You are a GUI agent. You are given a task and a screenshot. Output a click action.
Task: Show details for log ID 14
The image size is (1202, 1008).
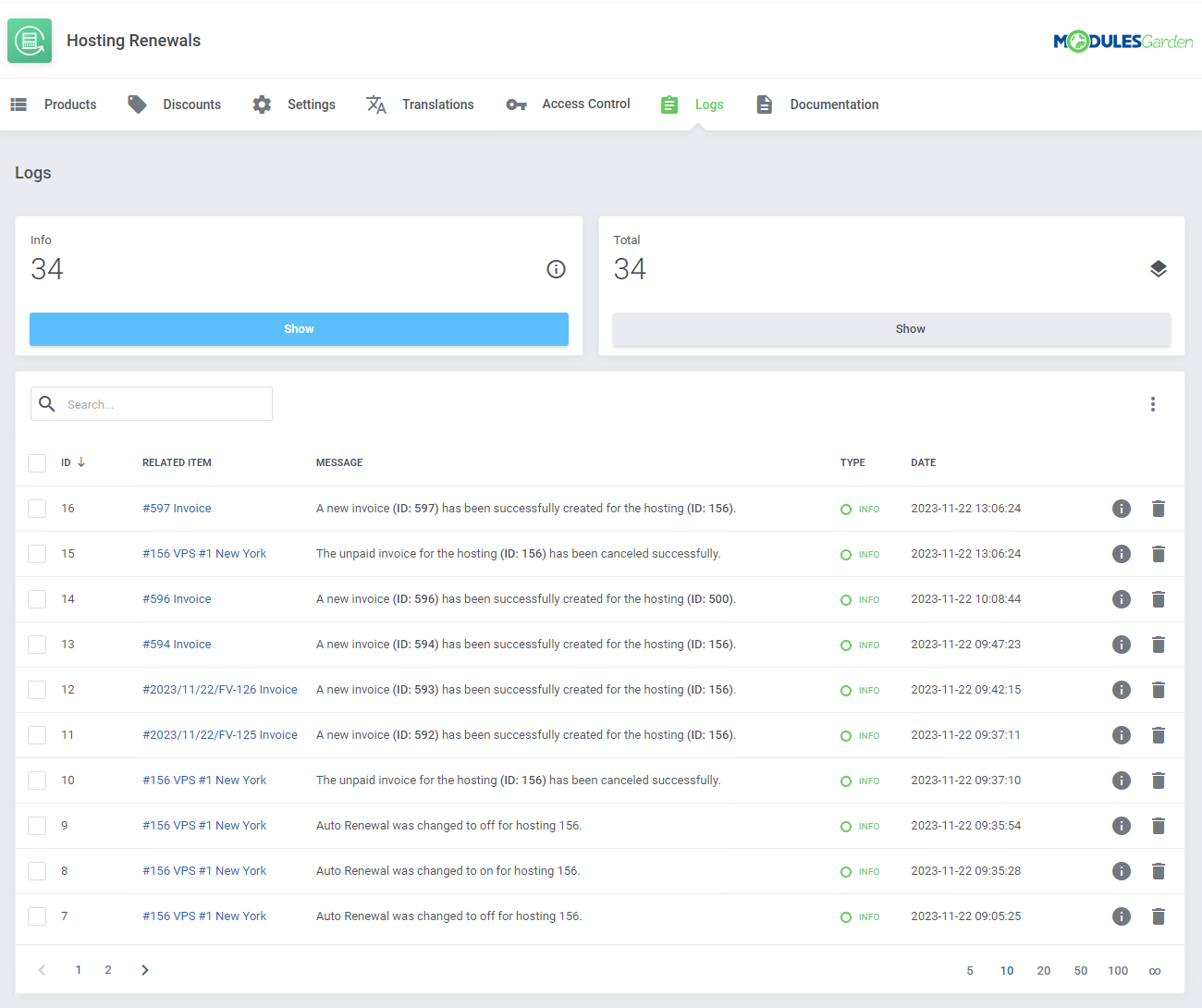(x=1122, y=599)
